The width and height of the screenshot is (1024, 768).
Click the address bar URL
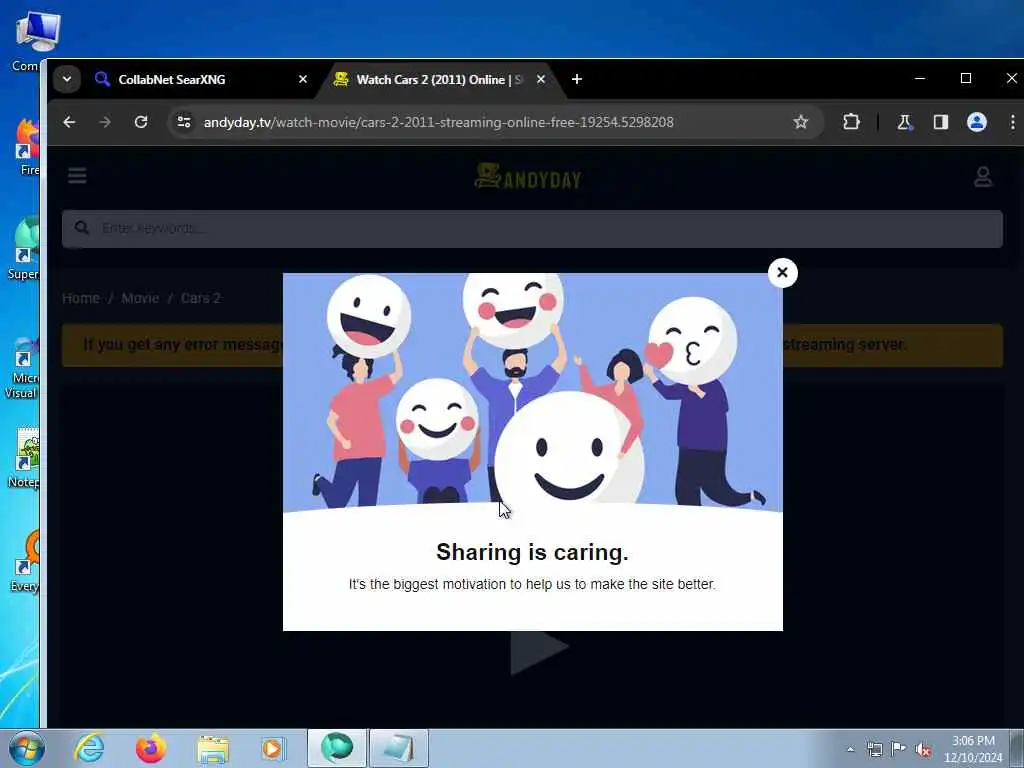click(438, 122)
